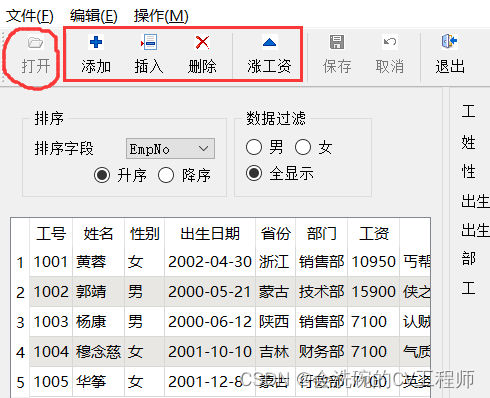This screenshot has width=490, height=398.
Task: Click birth date cell 2001-10-10
Action: tap(210, 352)
